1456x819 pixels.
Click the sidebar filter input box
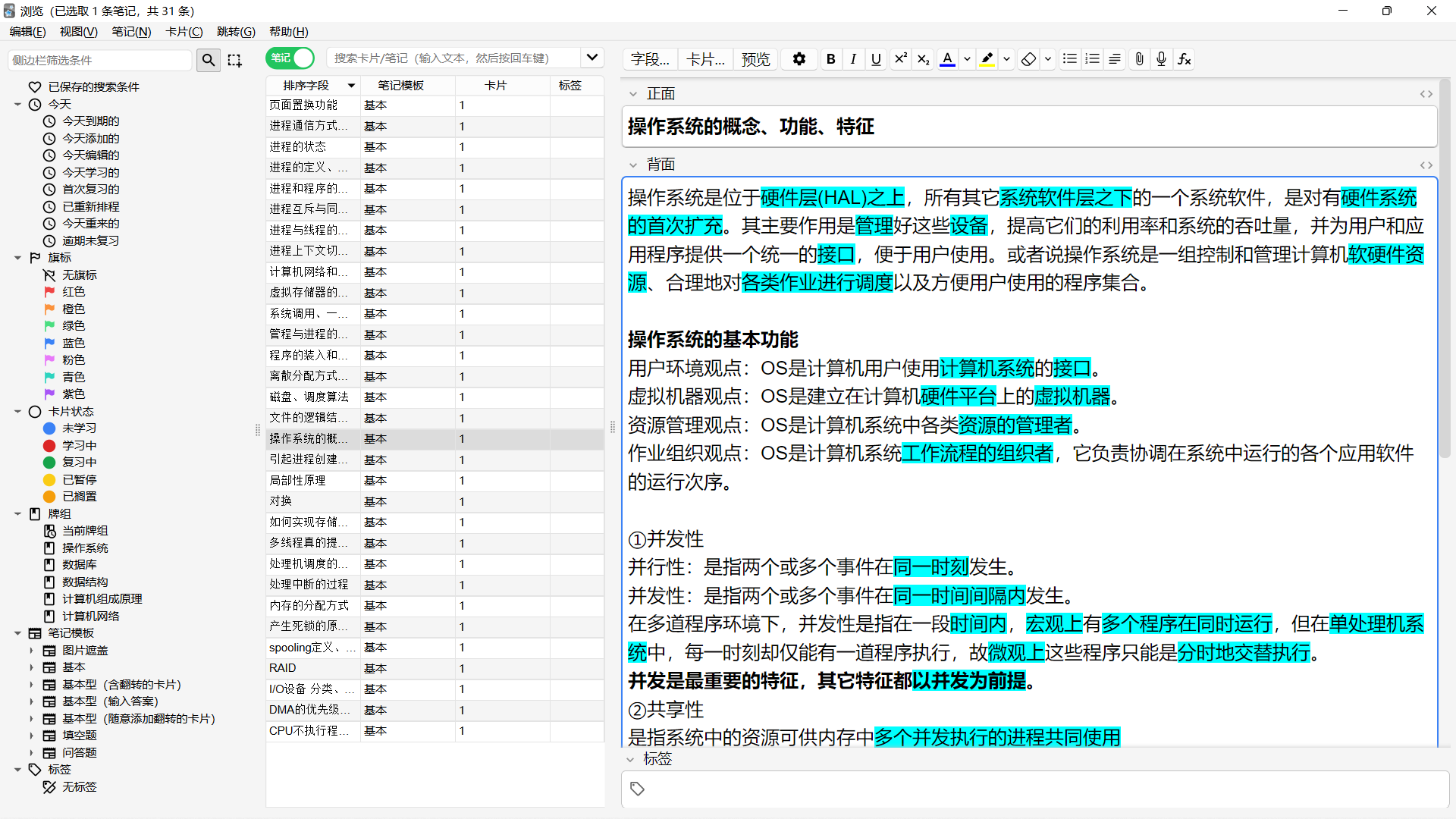click(x=100, y=60)
